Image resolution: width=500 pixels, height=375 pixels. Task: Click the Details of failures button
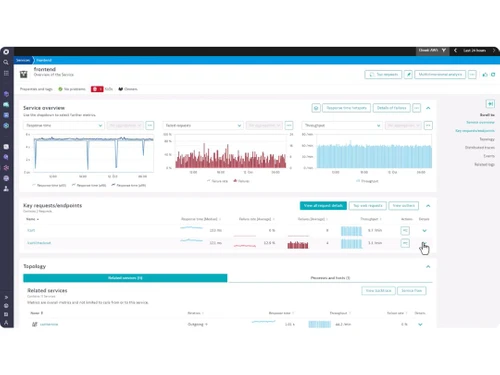pos(392,108)
